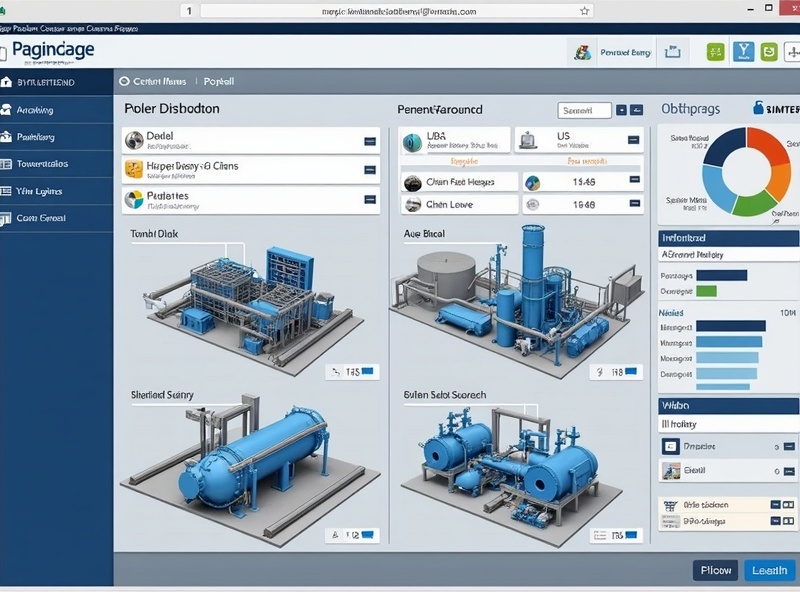The width and height of the screenshot is (800, 592).
Task: Click the green smiley icon in the header
Action: pyautogui.click(x=769, y=52)
